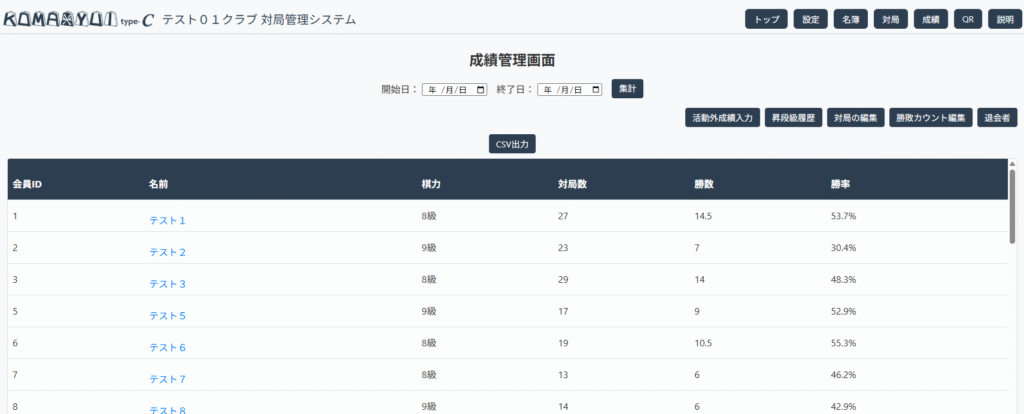Viewport: 1024px width, 414px height.
Task: Go to トップ page
Action: (x=766, y=19)
